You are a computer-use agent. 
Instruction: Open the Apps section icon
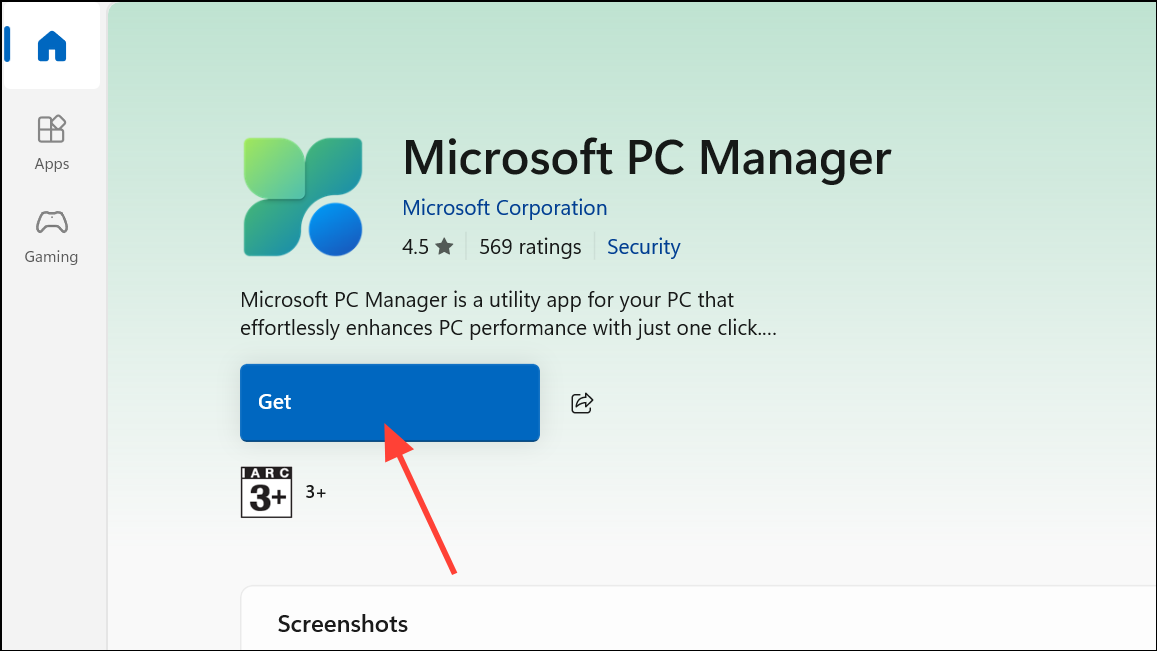tap(52, 129)
